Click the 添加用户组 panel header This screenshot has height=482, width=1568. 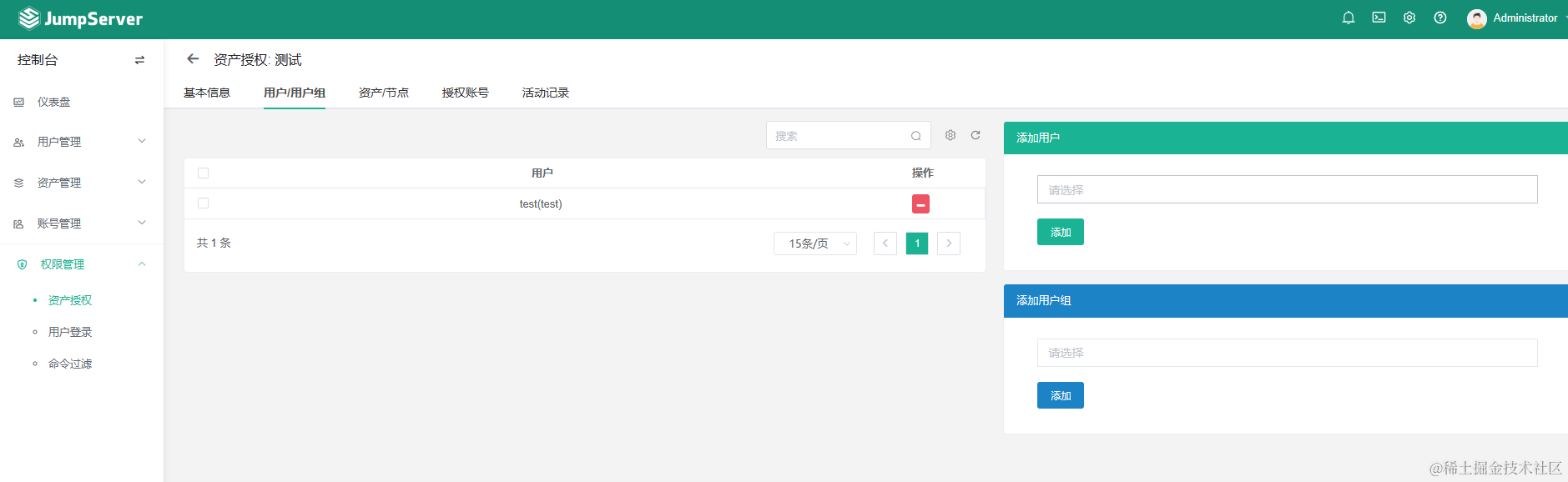pyautogui.click(x=1285, y=300)
